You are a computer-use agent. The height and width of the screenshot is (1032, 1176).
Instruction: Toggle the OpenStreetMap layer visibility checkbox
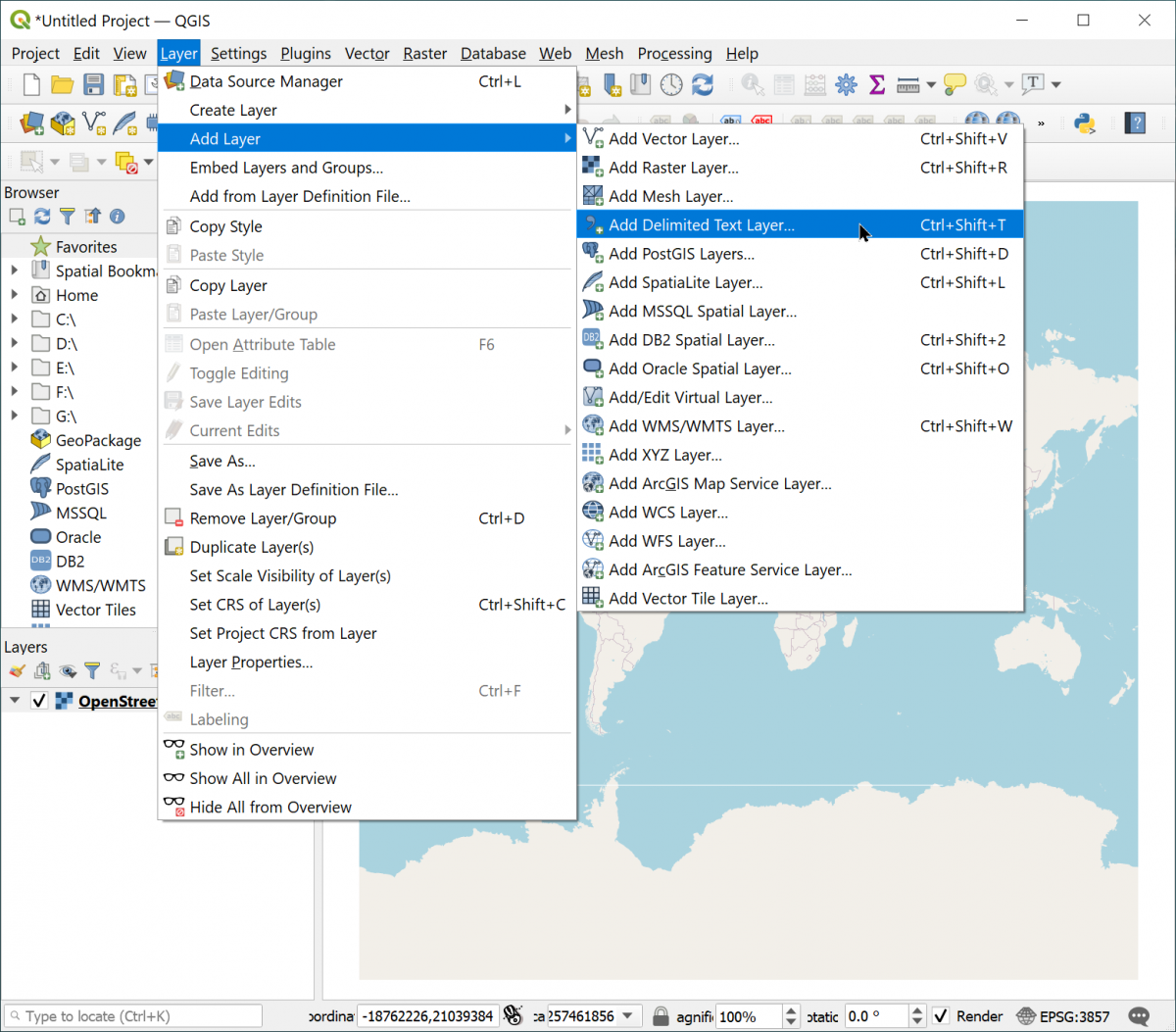(39, 701)
